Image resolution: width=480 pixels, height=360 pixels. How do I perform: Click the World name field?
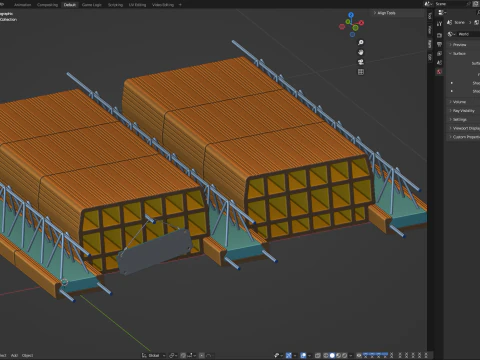[468, 34]
